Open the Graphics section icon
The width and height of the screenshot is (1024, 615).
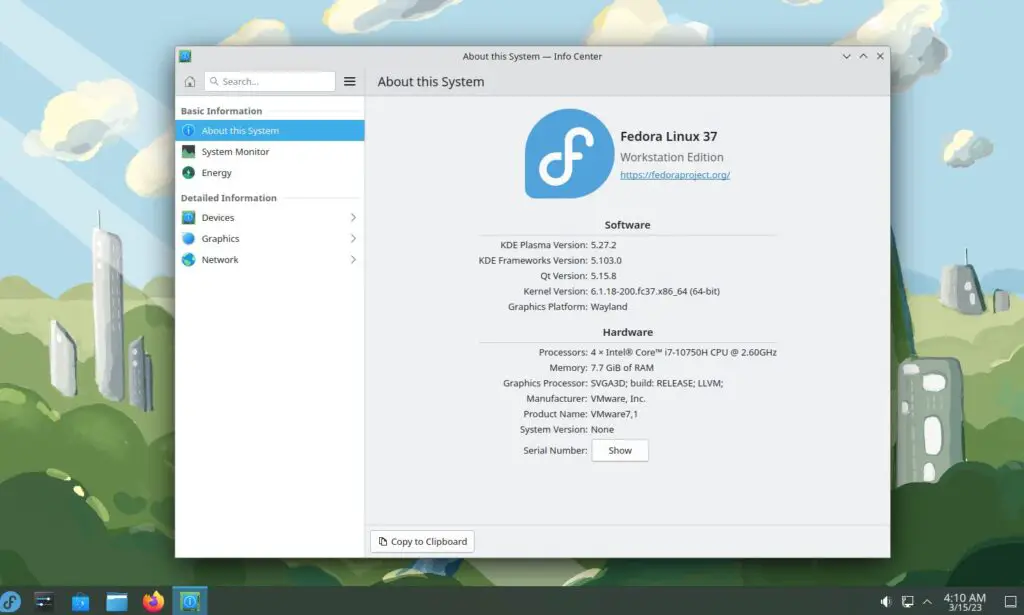pos(190,238)
